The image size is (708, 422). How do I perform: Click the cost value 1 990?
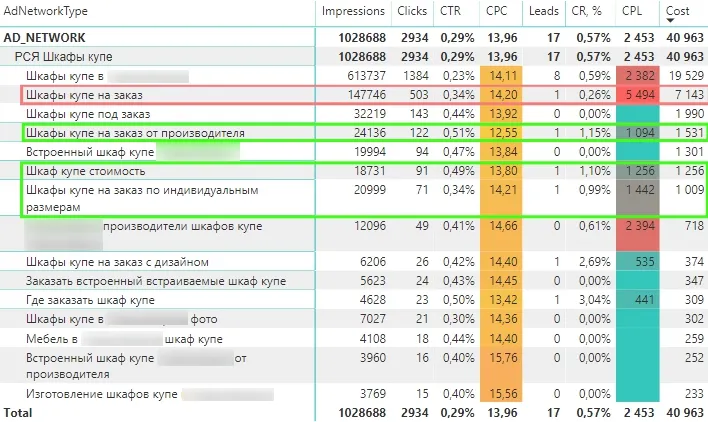(x=689, y=114)
